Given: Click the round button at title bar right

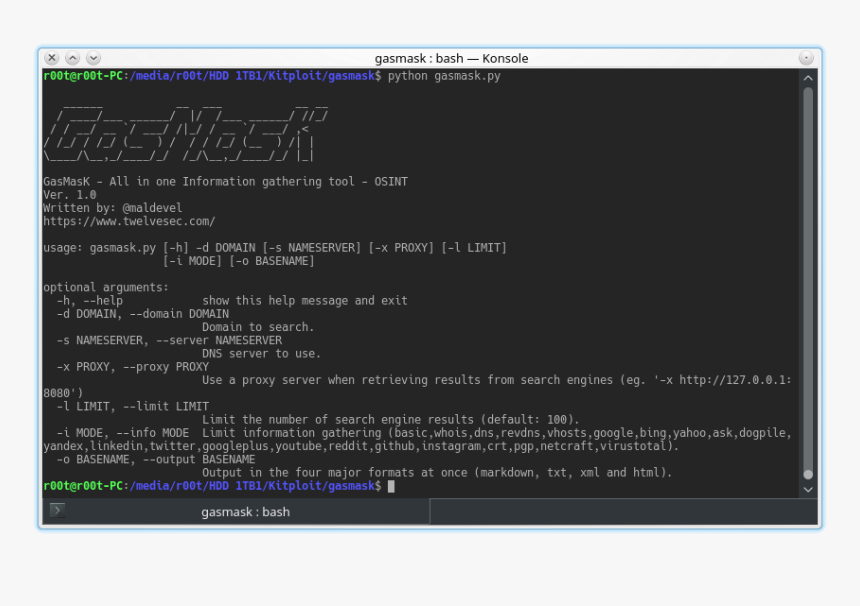Looking at the screenshot, I should (806, 58).
